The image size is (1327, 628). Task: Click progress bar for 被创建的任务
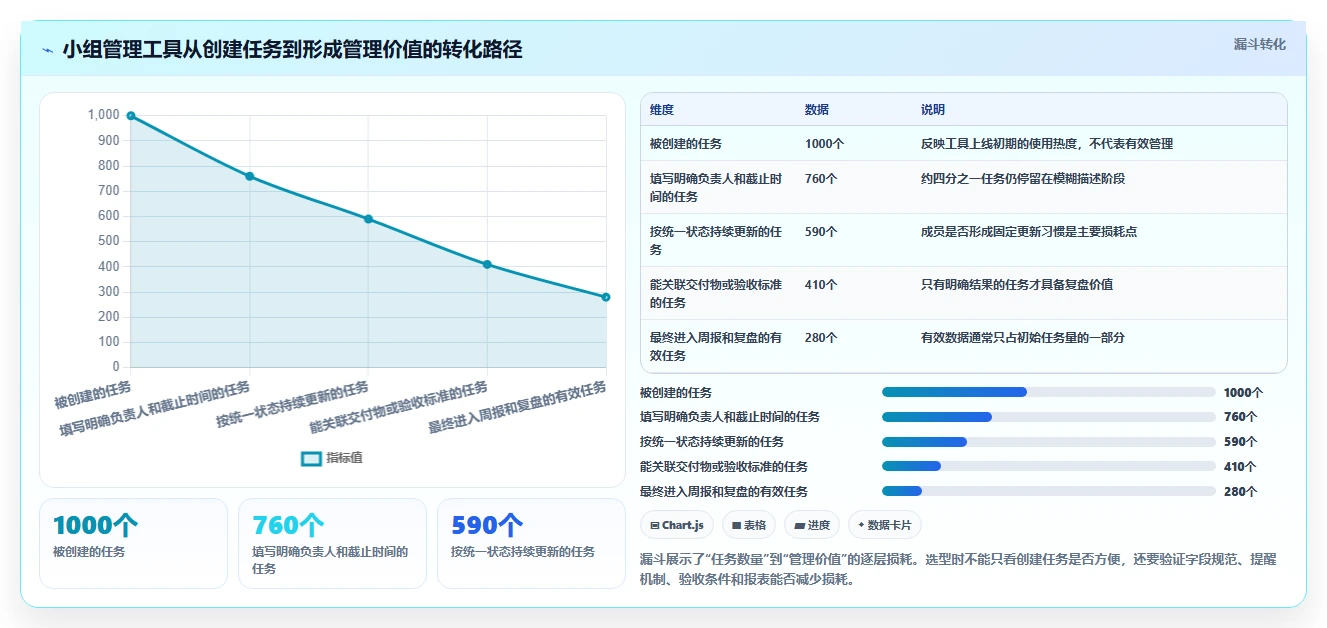(x=1049, y=392)
